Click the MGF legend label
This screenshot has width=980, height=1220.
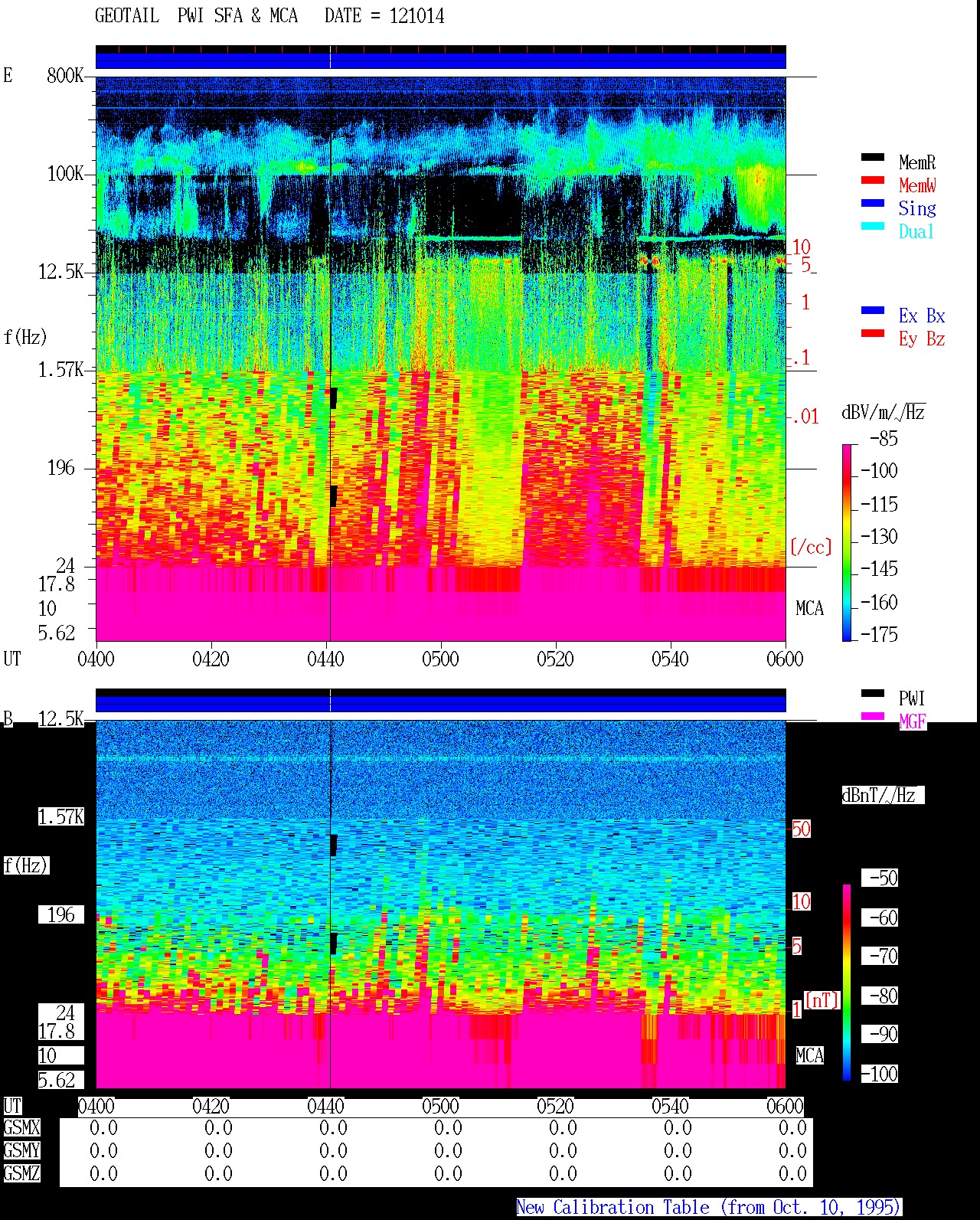(x=912, y=721)
